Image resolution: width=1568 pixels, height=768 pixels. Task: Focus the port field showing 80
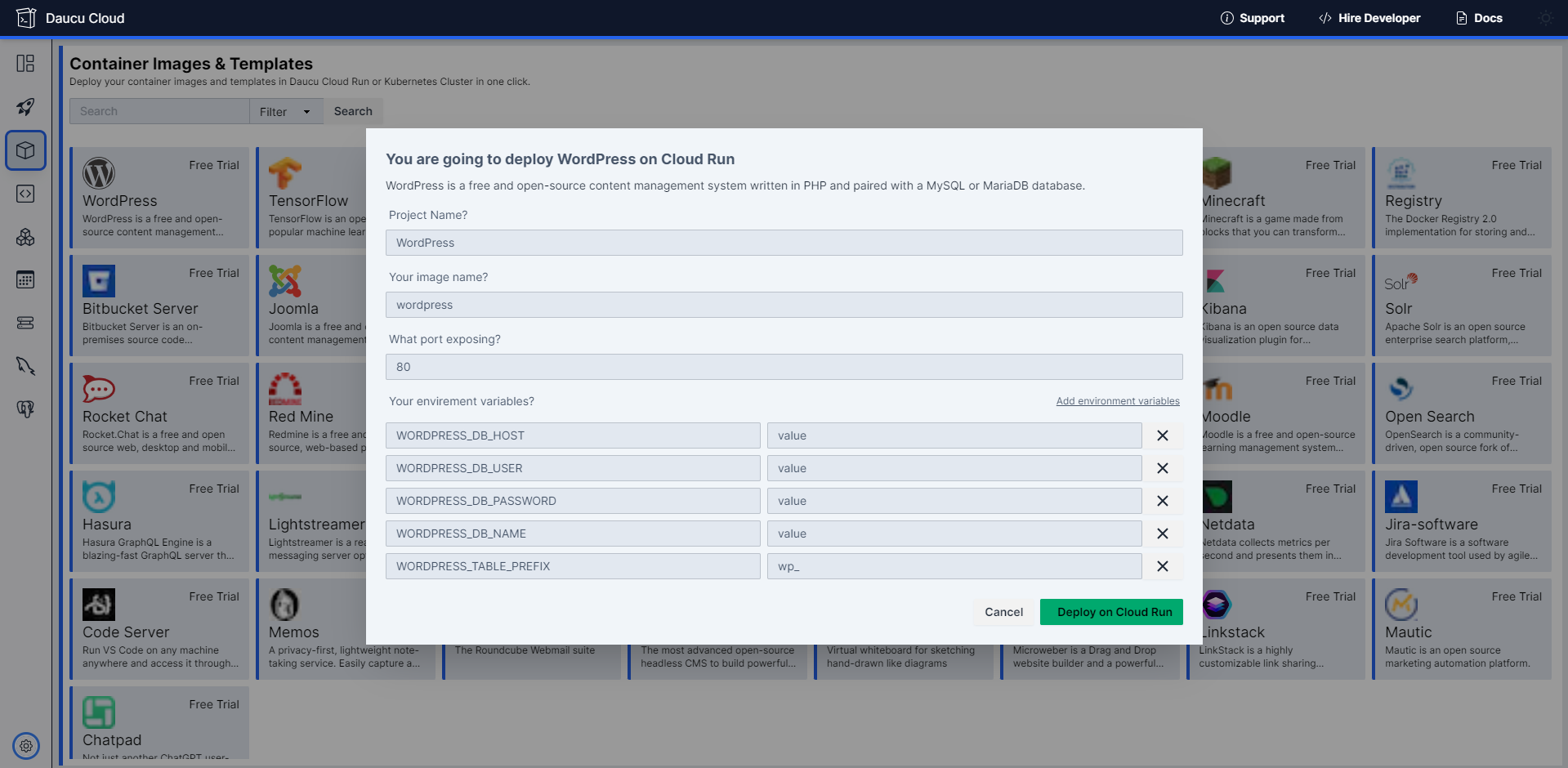[x=784, y=367]
